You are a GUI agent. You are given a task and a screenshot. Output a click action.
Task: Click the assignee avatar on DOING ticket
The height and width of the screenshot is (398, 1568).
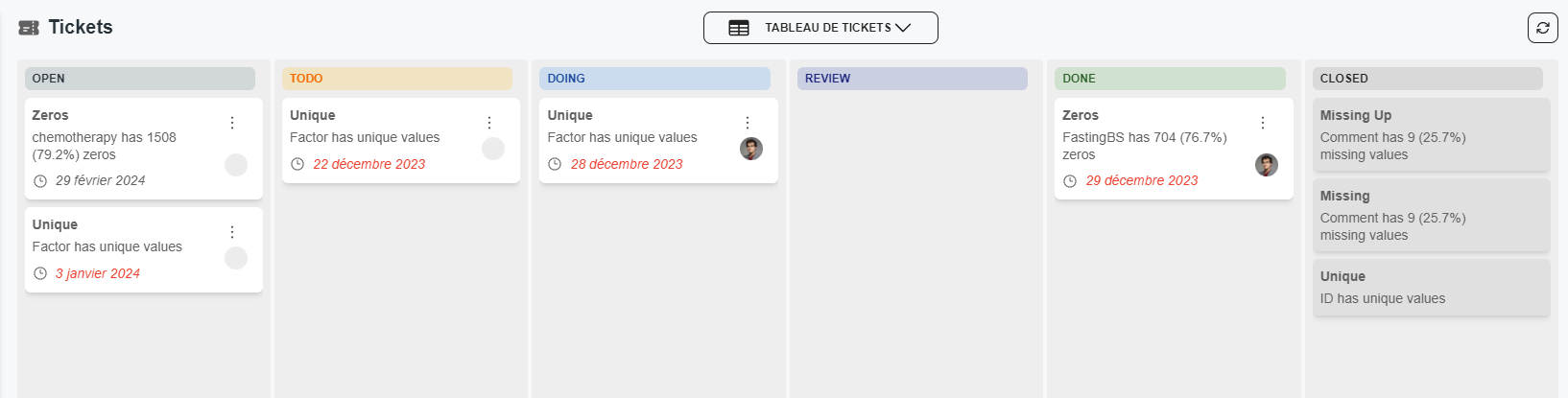pyautogui.click(x=751, y=149)
